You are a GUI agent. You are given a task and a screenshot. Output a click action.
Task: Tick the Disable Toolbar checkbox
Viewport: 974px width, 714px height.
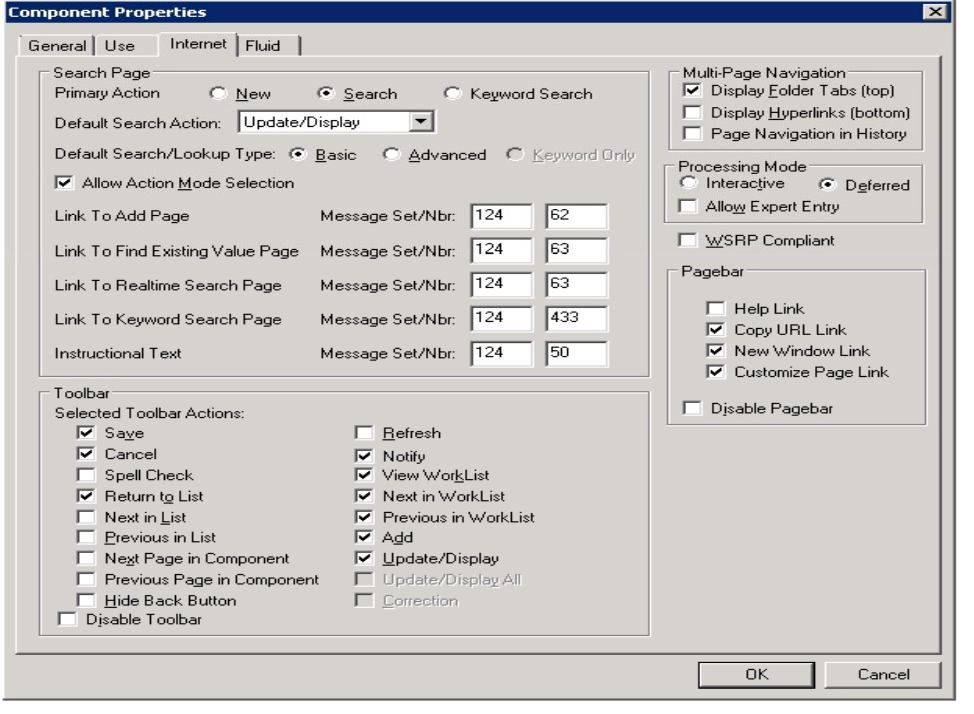pos(65,622)
